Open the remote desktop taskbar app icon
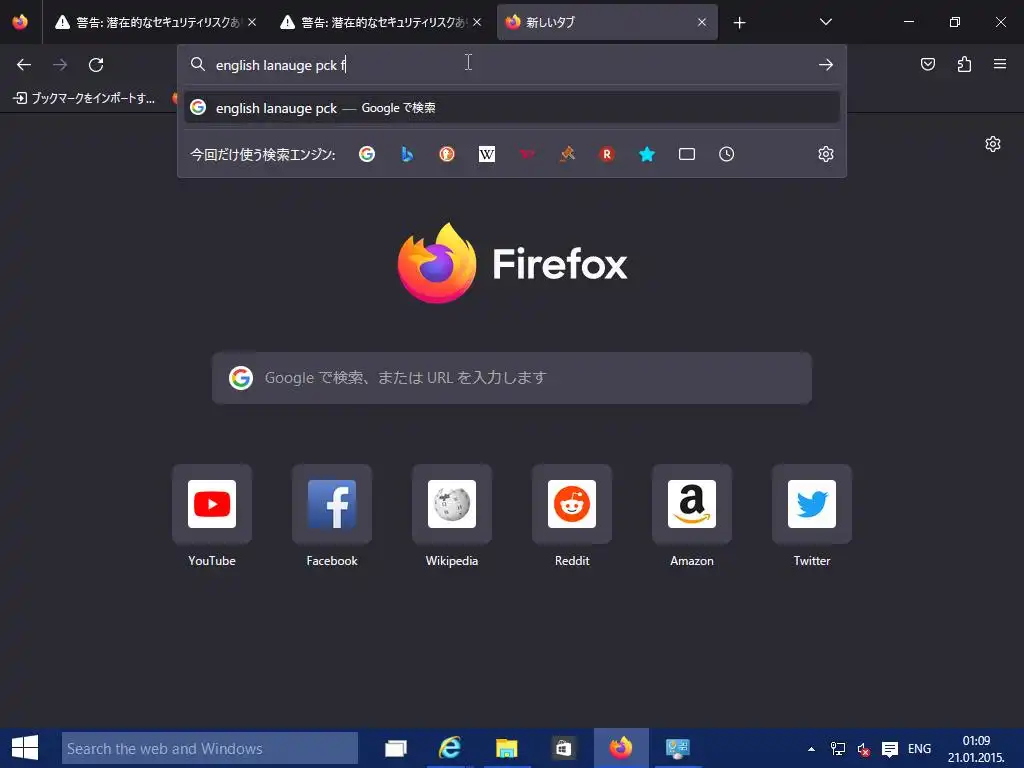Viewport: 1024px width, 768px height. pyautogui.click(x=677, y=748)
